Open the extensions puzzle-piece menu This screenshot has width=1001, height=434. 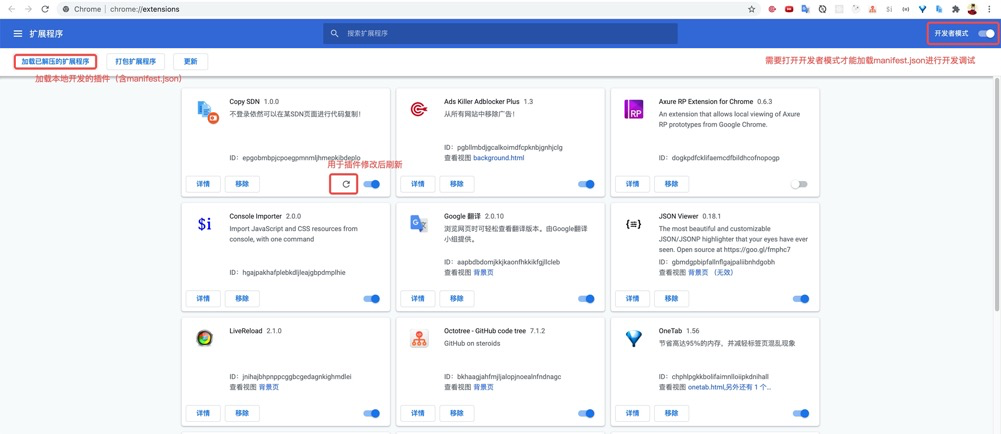click(956, 9)
